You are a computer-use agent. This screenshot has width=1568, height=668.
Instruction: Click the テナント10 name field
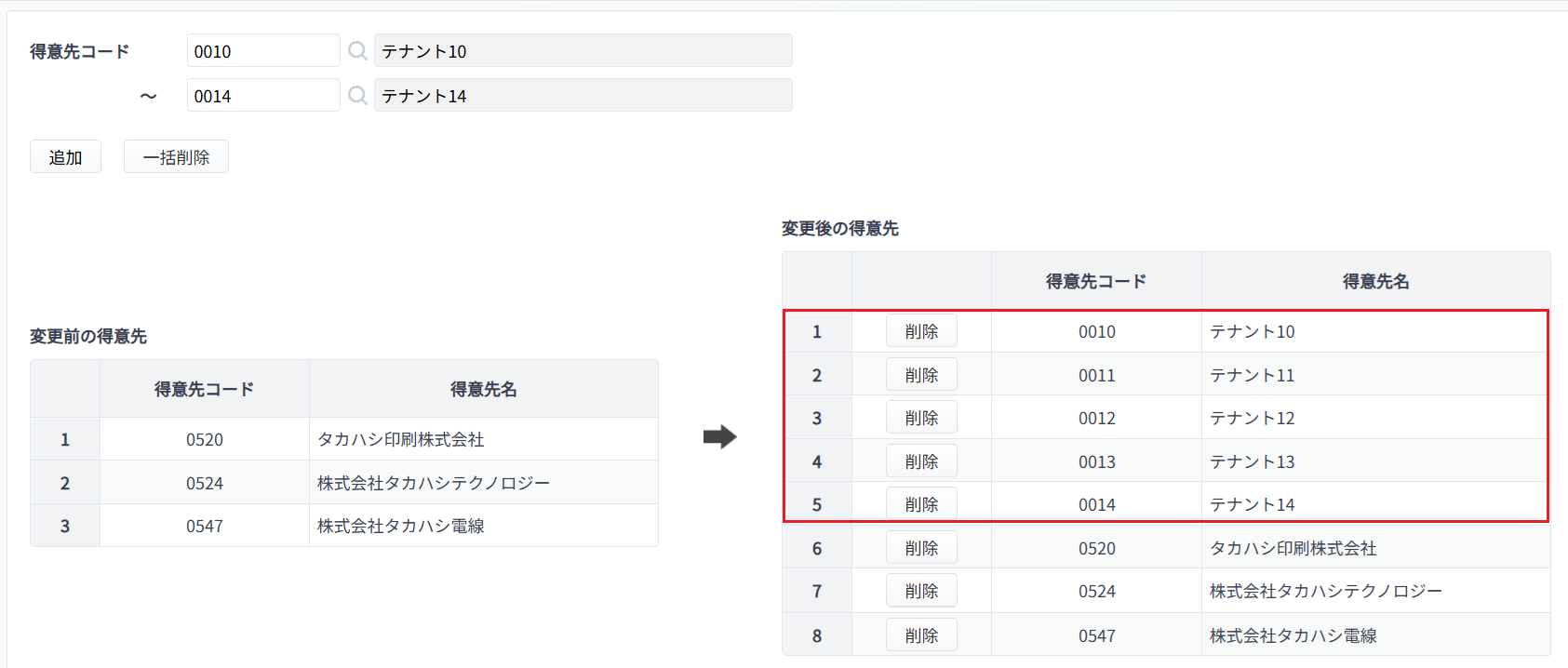point(583,51)
